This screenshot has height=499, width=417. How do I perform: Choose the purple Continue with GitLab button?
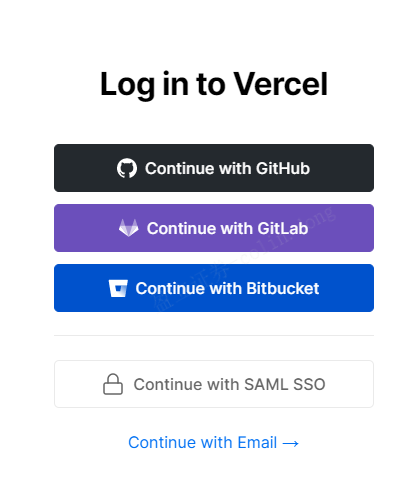(214, 228)
